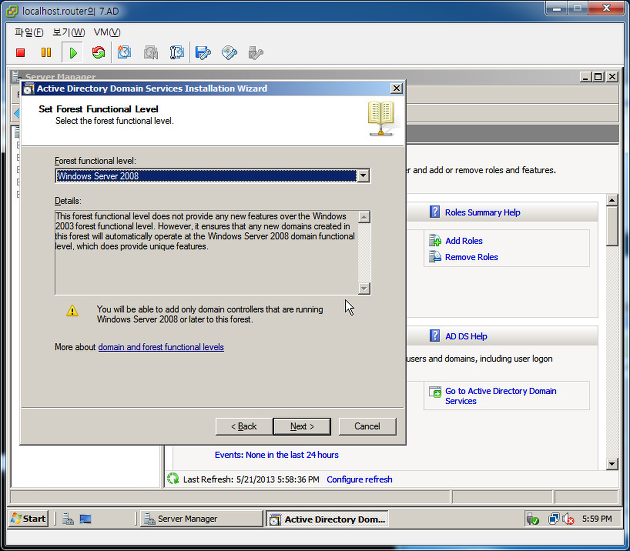Click the grayed USB device toolbar icon

tap(256, 53)
